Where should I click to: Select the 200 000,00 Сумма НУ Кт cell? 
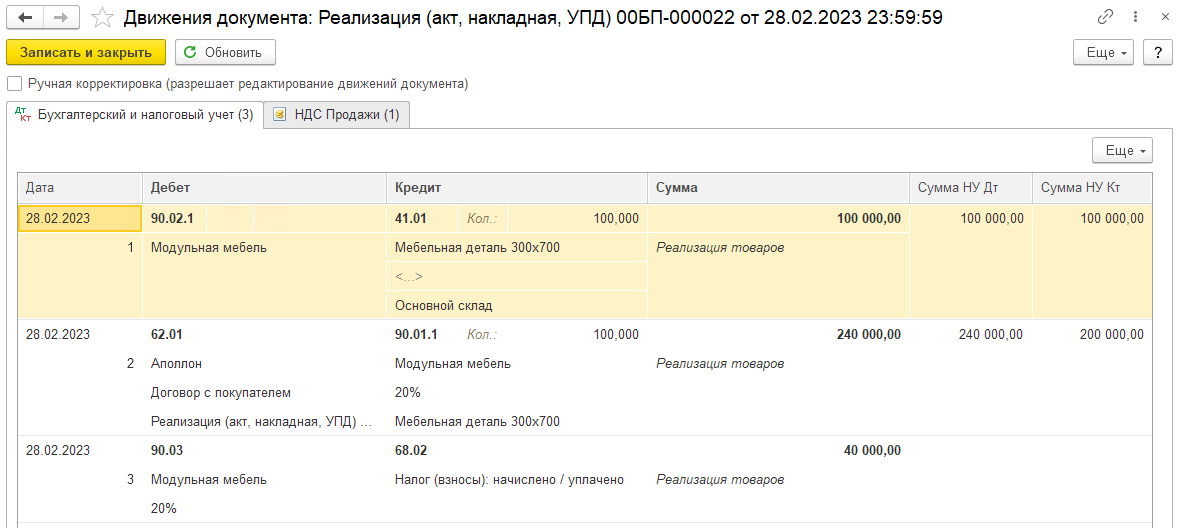click(x=1092, y=334)
